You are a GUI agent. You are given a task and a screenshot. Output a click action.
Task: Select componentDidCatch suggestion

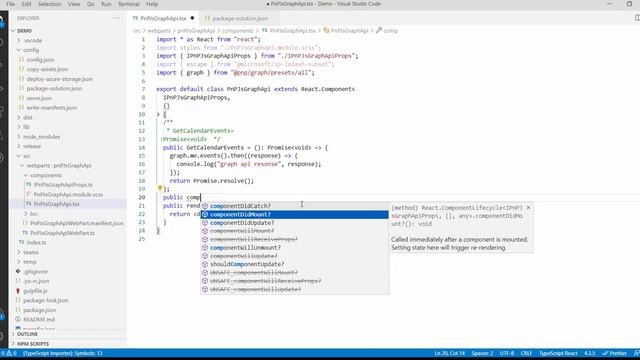pos(294,206)
